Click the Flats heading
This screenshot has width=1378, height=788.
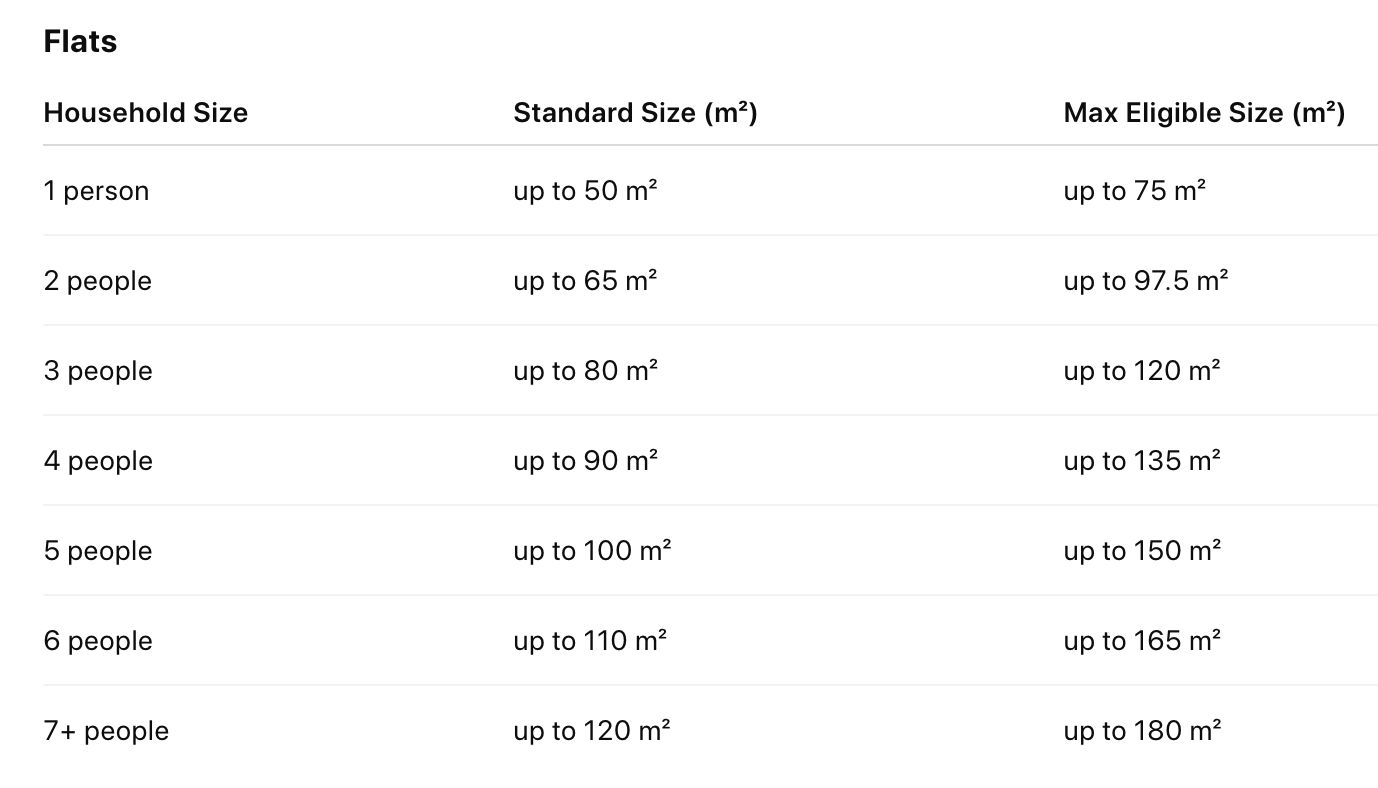tap(80, 41)
